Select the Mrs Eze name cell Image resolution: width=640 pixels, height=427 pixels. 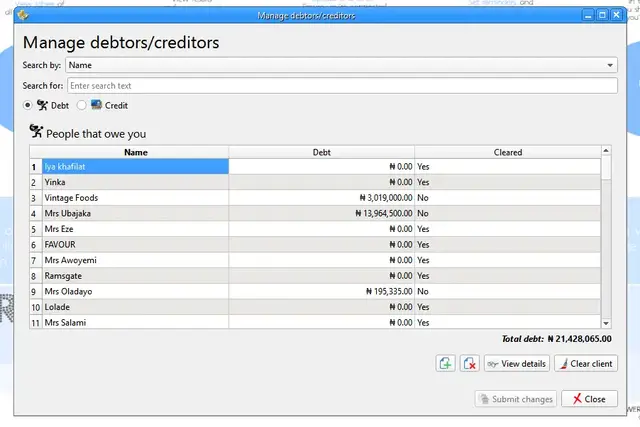(x=136, y=229)
